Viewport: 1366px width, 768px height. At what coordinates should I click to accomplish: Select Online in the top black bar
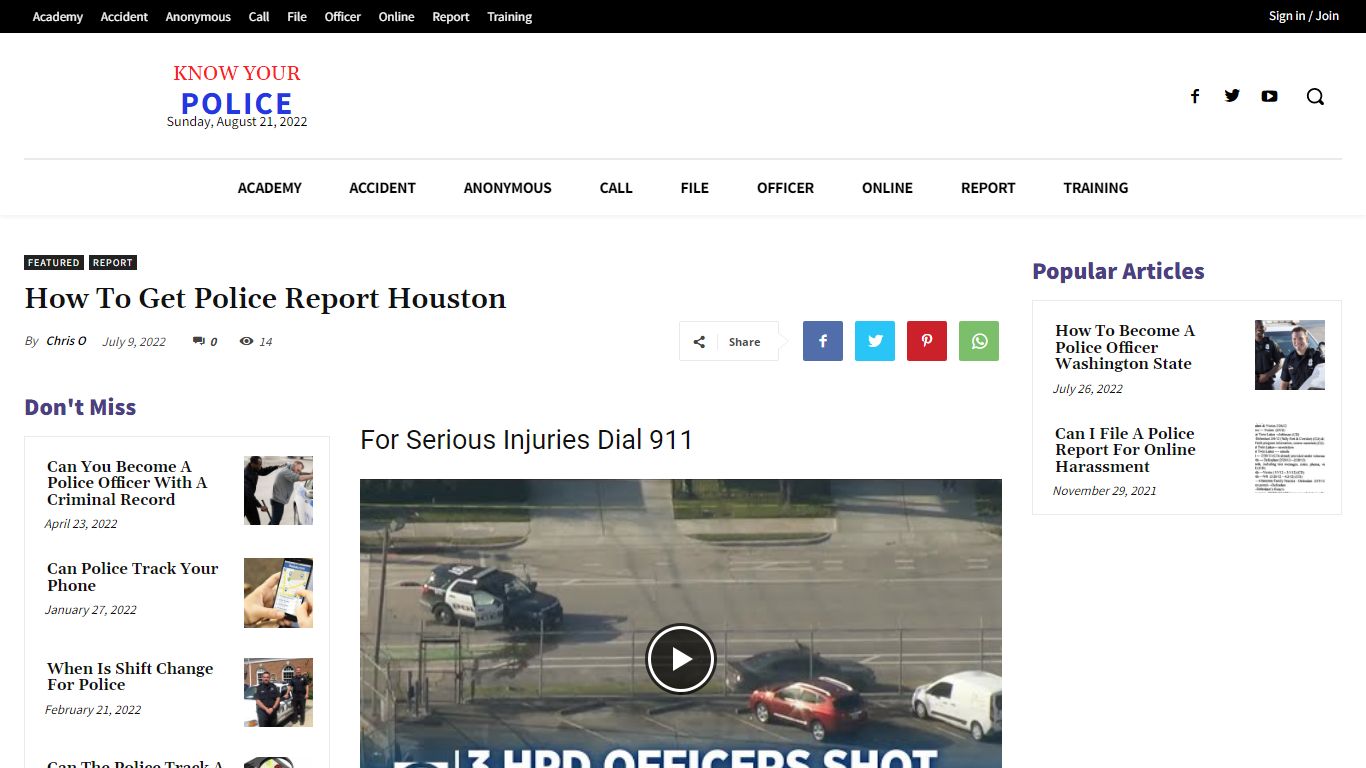396,16
